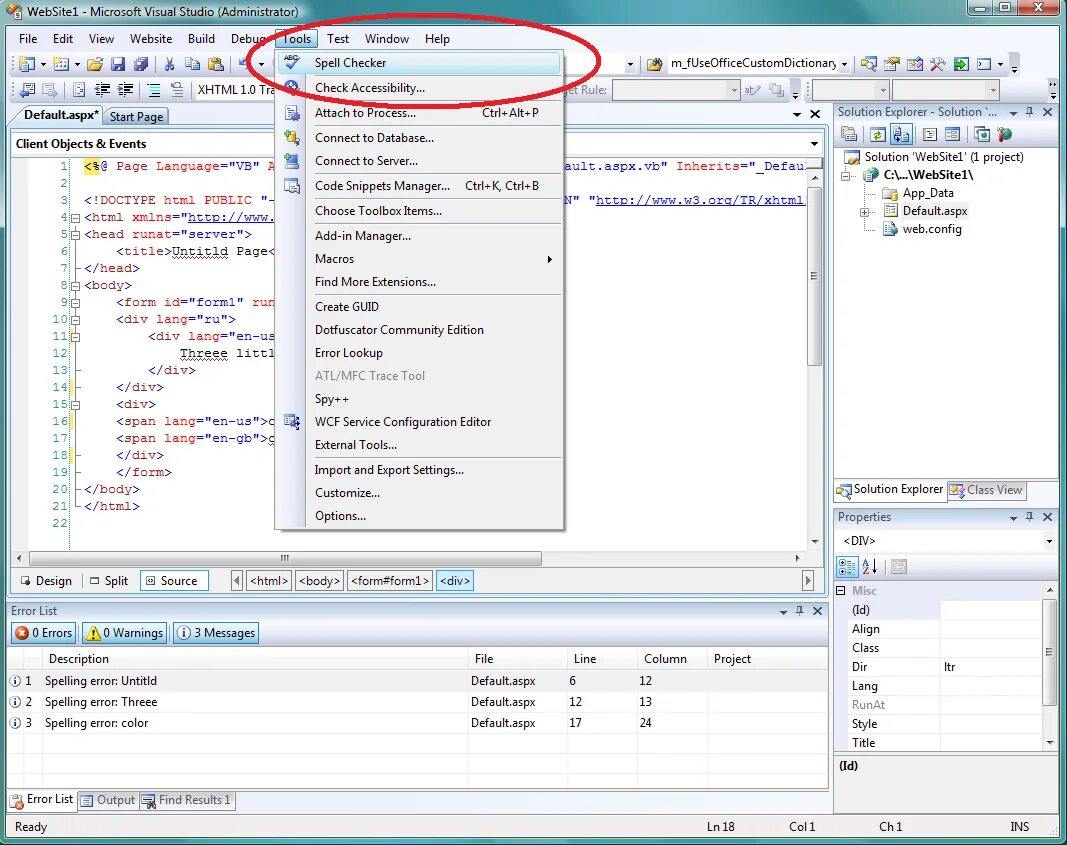This screenshot has width=1067, height=845.
Task: Collapse the html element at code line 4
Action: click(76, 218)
